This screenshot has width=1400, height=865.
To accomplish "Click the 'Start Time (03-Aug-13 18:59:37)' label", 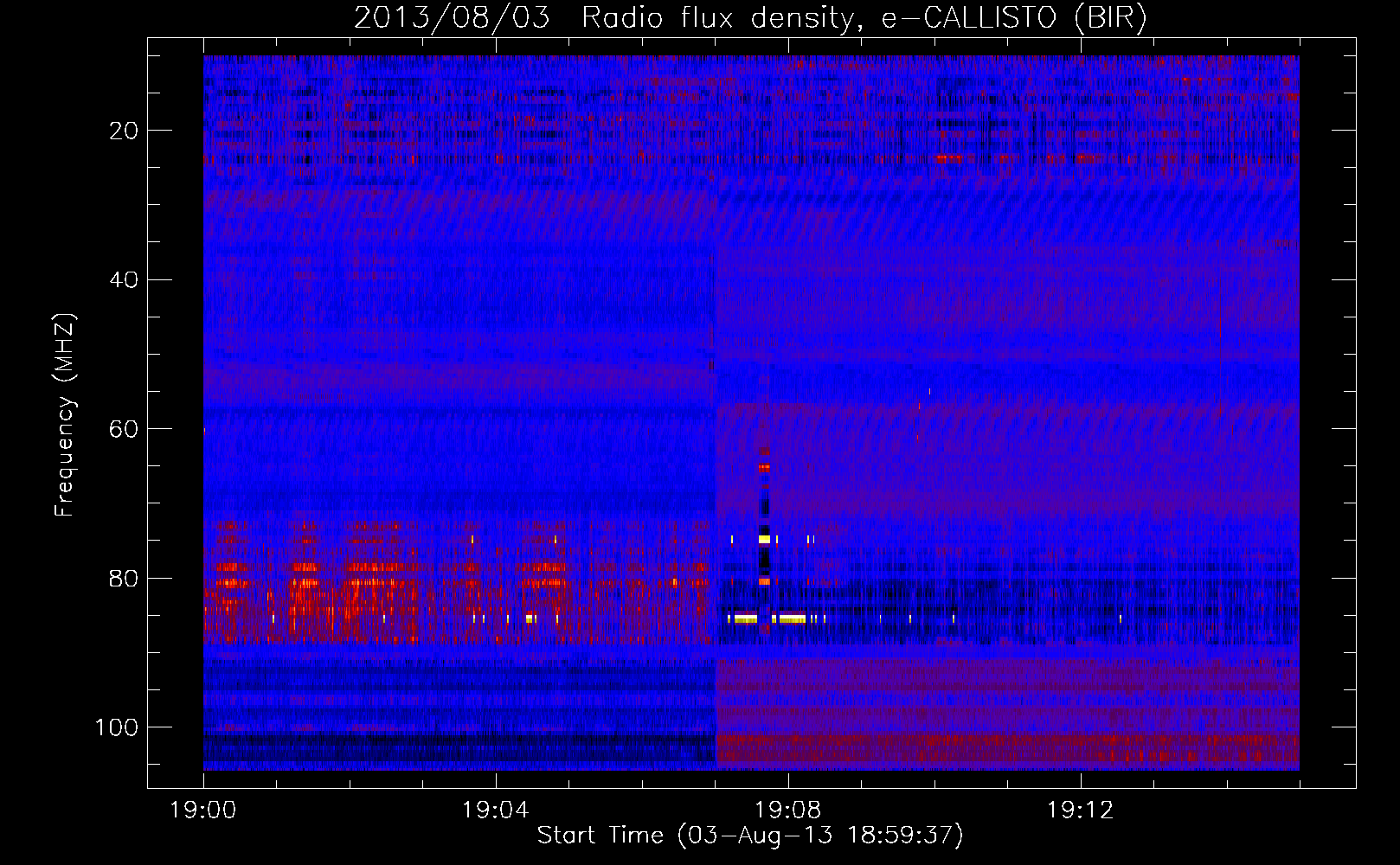I will (x=750, y=836).
